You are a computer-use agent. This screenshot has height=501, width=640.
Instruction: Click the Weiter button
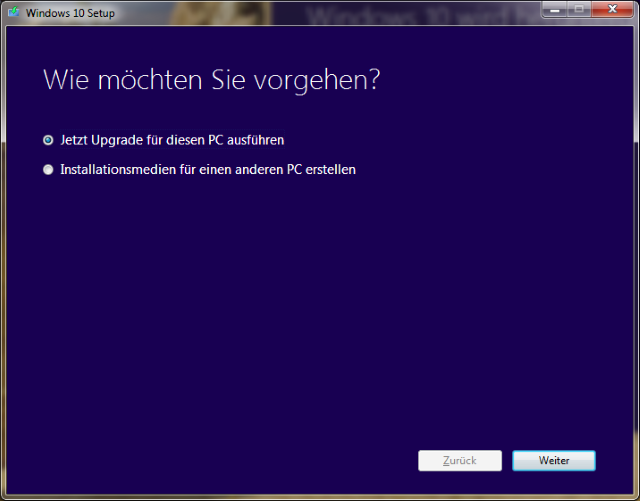(554, 461)
